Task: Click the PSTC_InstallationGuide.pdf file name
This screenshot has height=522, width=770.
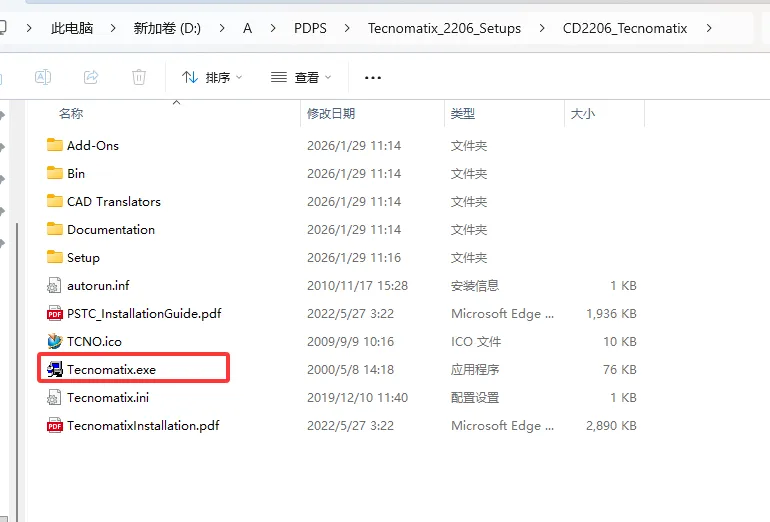Action: (144, 313)
